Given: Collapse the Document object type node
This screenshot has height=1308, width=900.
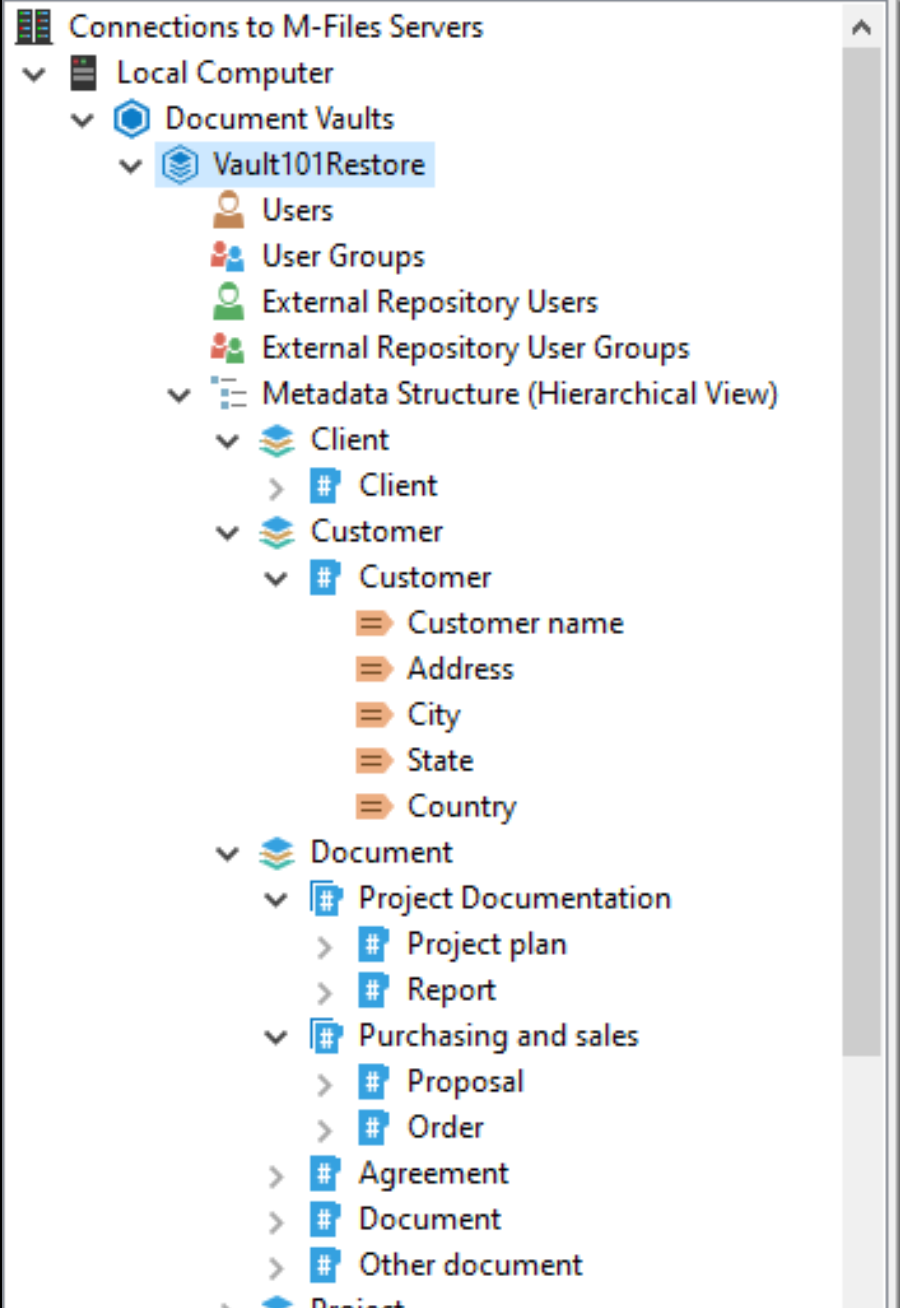Looking at the screenshot, I should (228, 854).
